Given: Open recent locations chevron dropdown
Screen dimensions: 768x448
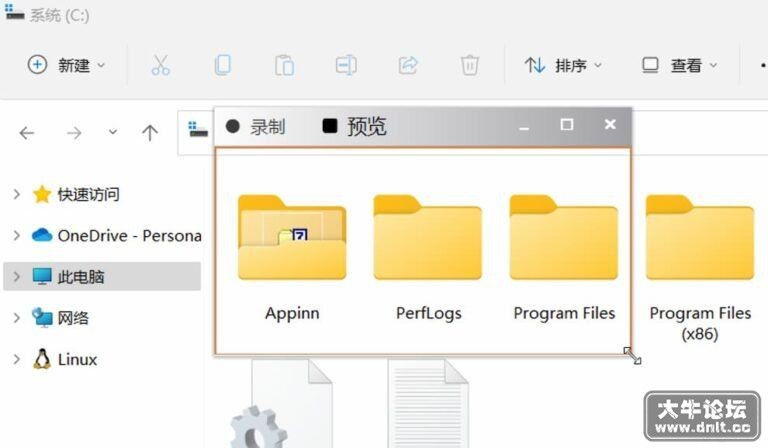Looking at the screenshot, I should coord(113,132).
